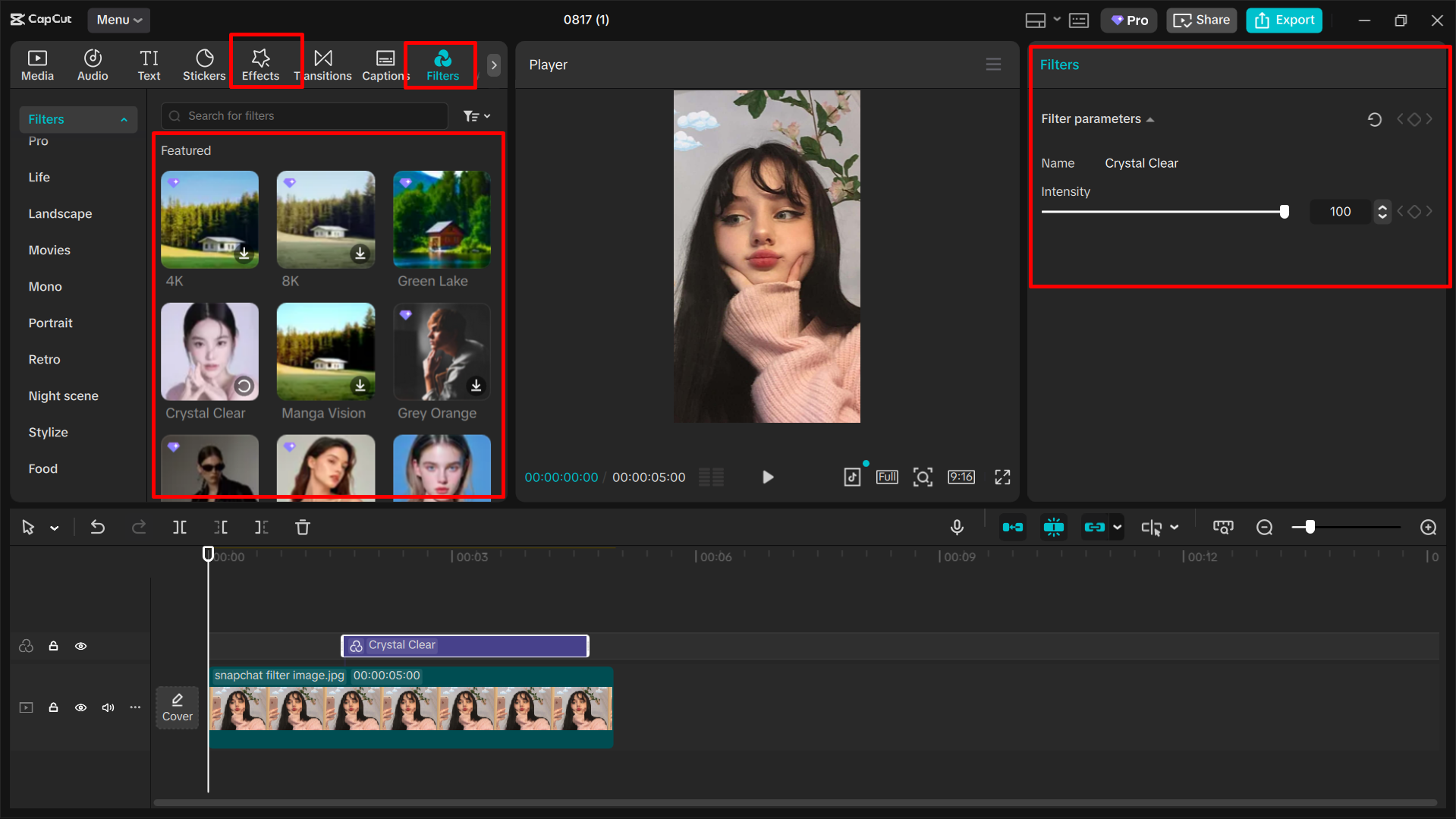Screen dimensions: 1456x819
Task: Switch to the Retro filter category
Action: click(44, 359)
